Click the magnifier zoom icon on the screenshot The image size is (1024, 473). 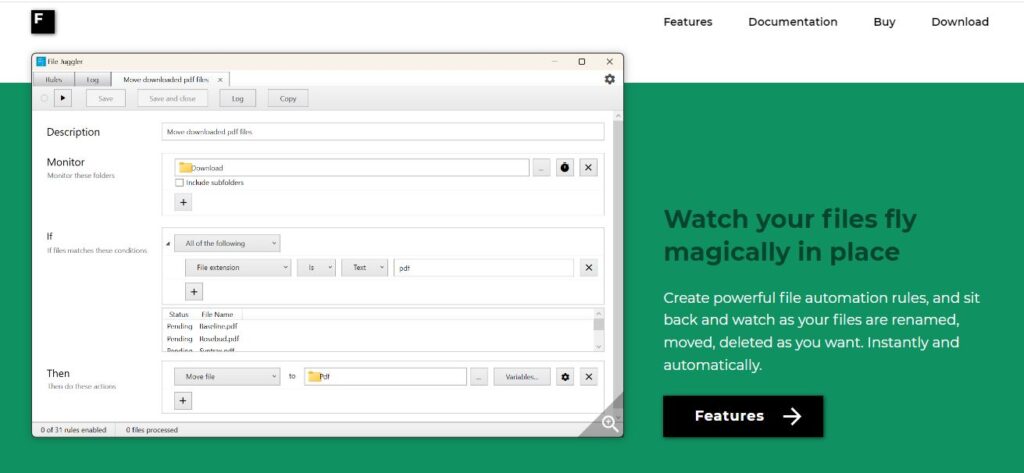pos(610,423)
